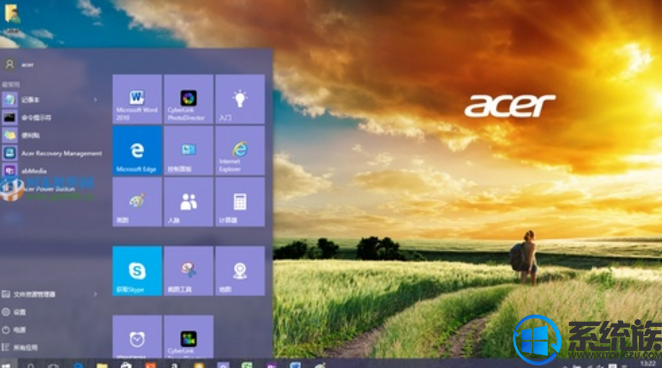Image resolution: width=662 pixels, height=368 pixels.
Task: Open the Alarms clock tile
Action: tap(137, 337)
